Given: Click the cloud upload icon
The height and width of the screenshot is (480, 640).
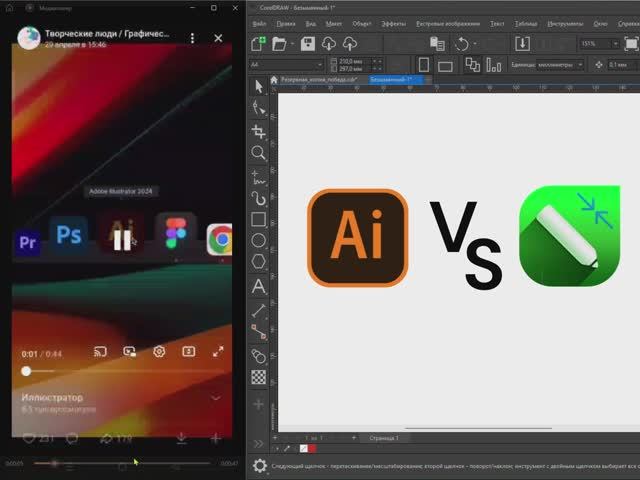Looking at the screenshot, I should [350, 43].
